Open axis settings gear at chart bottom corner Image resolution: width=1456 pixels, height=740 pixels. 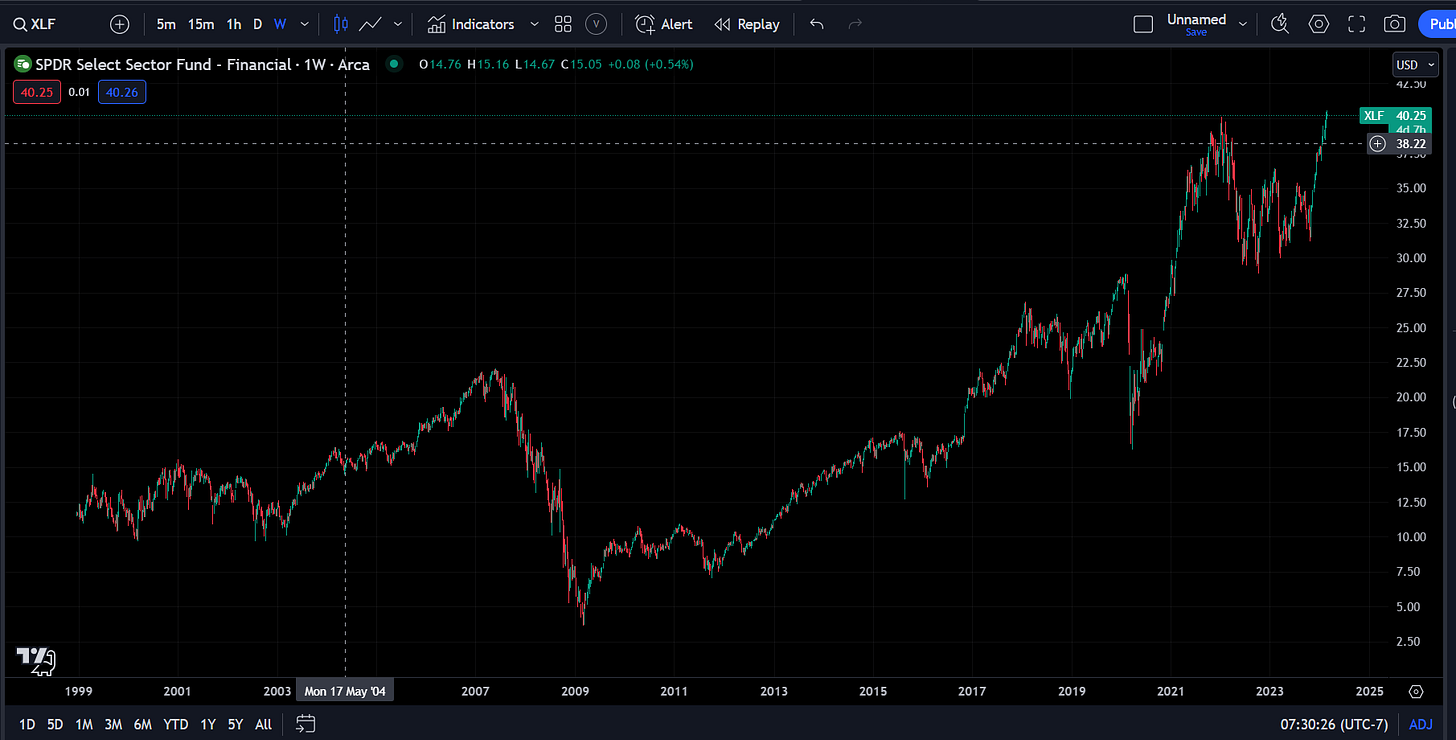coord(1415,691)
